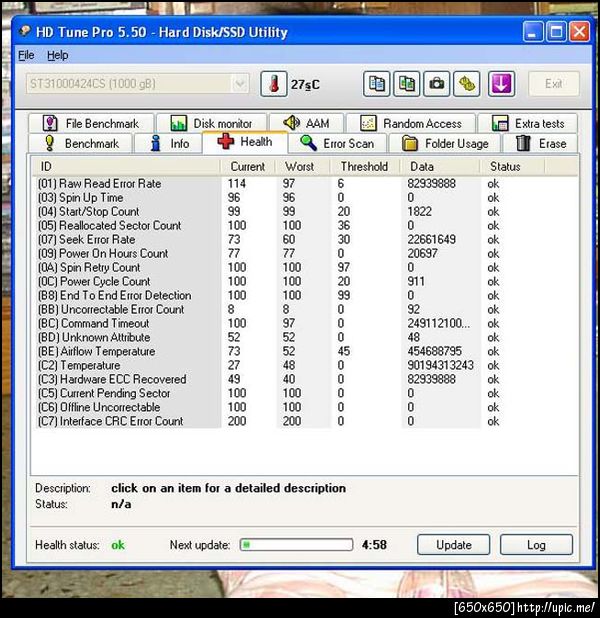The width and height of the screenshot is (600, 618).
Task: Select the Uncorrectable Error Count row
Action: pyautogui.click(x=304, y=309)
